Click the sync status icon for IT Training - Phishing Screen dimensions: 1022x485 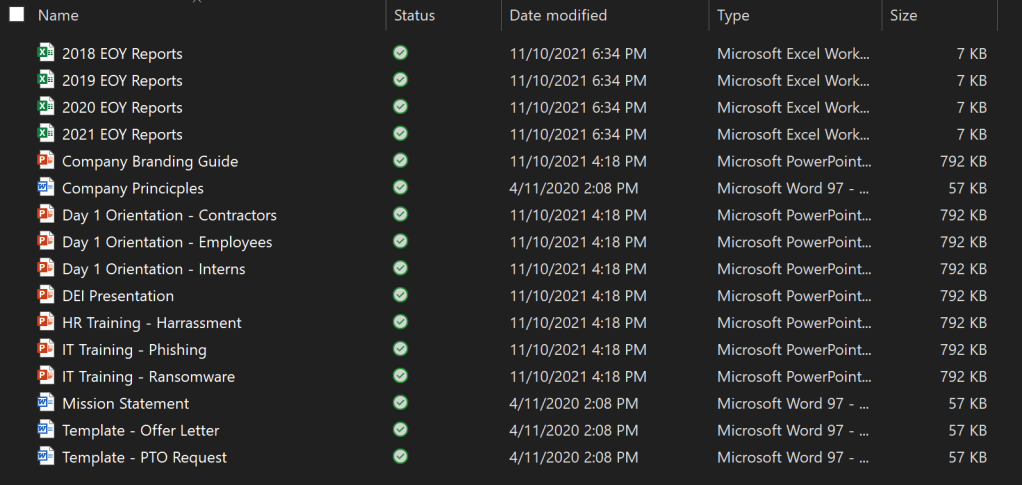tap(400, 349)
